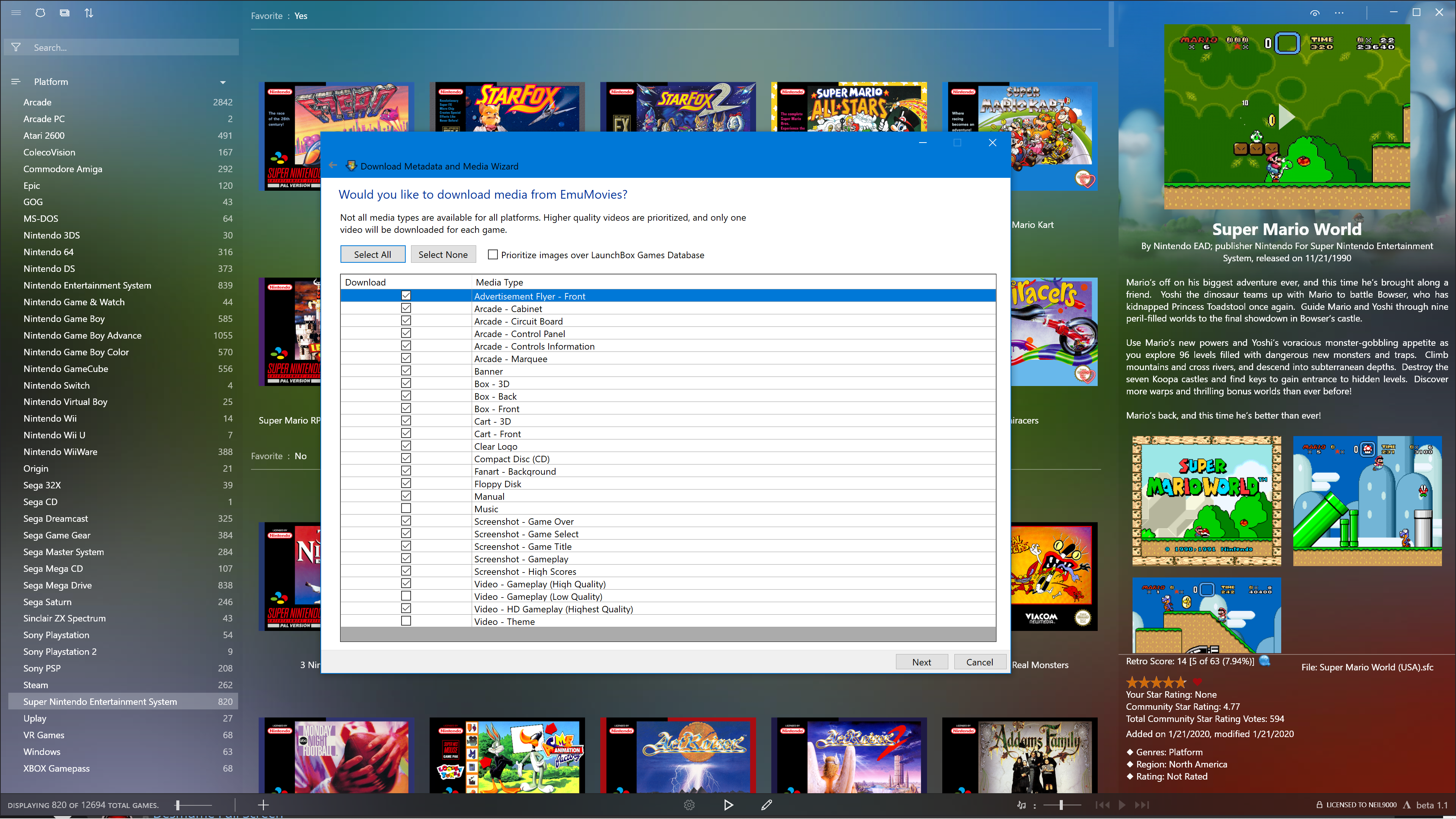This screenshot has width=1456, height=819.
Task: Click the sort arrows icon
Action: [x=89, y=13]
